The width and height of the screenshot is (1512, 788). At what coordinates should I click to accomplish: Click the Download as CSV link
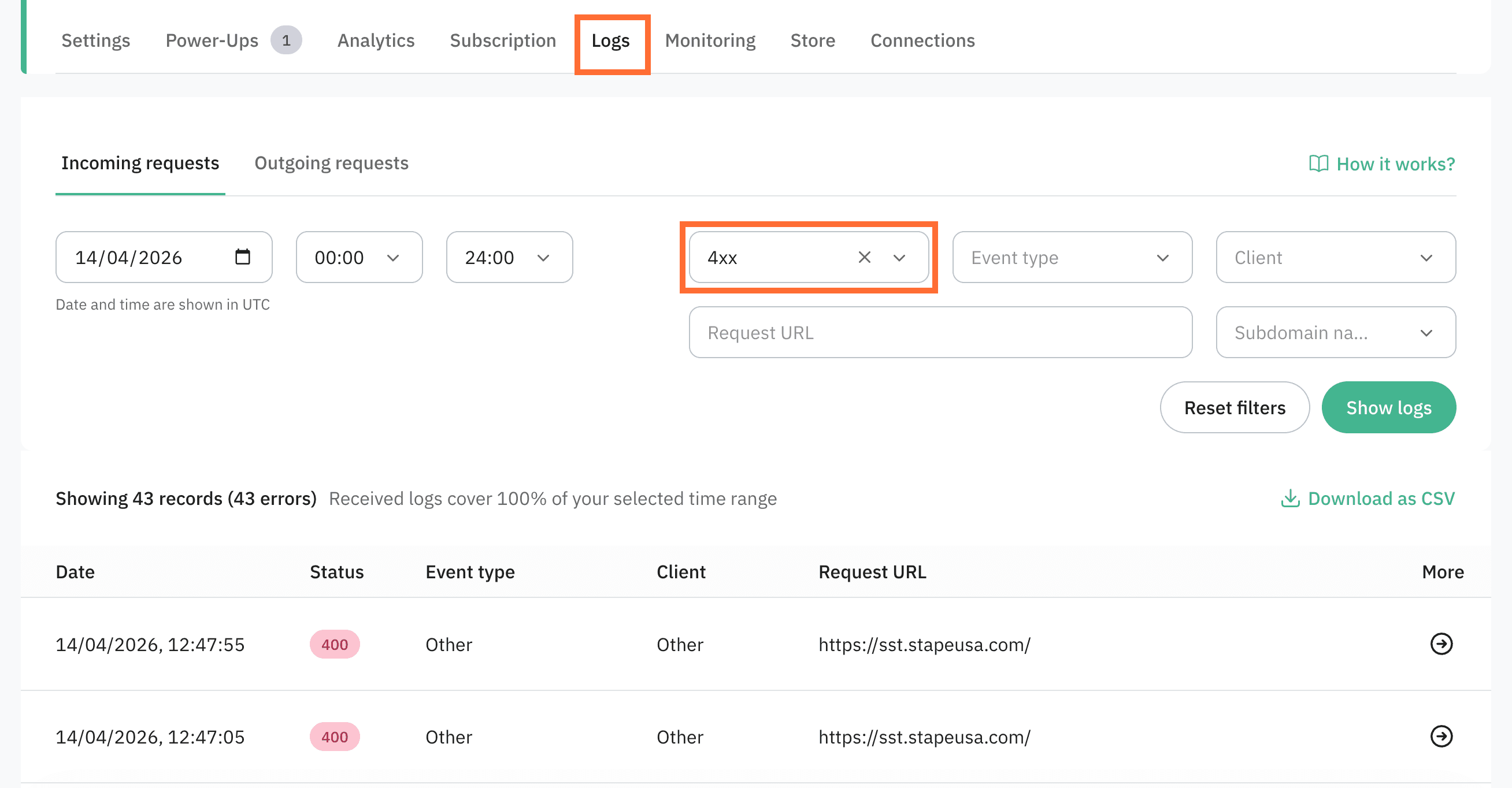click(1381, 498)
